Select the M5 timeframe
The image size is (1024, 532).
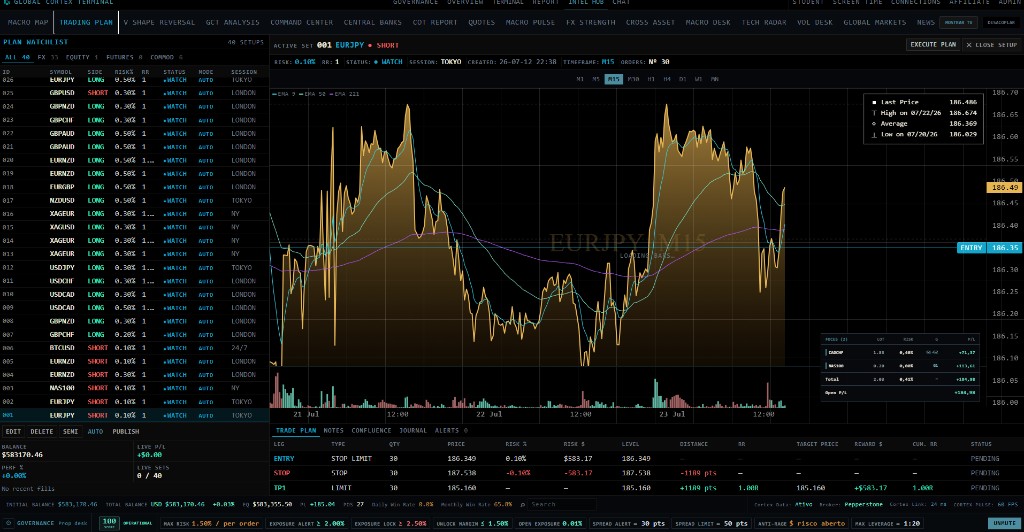click(596, 79)
